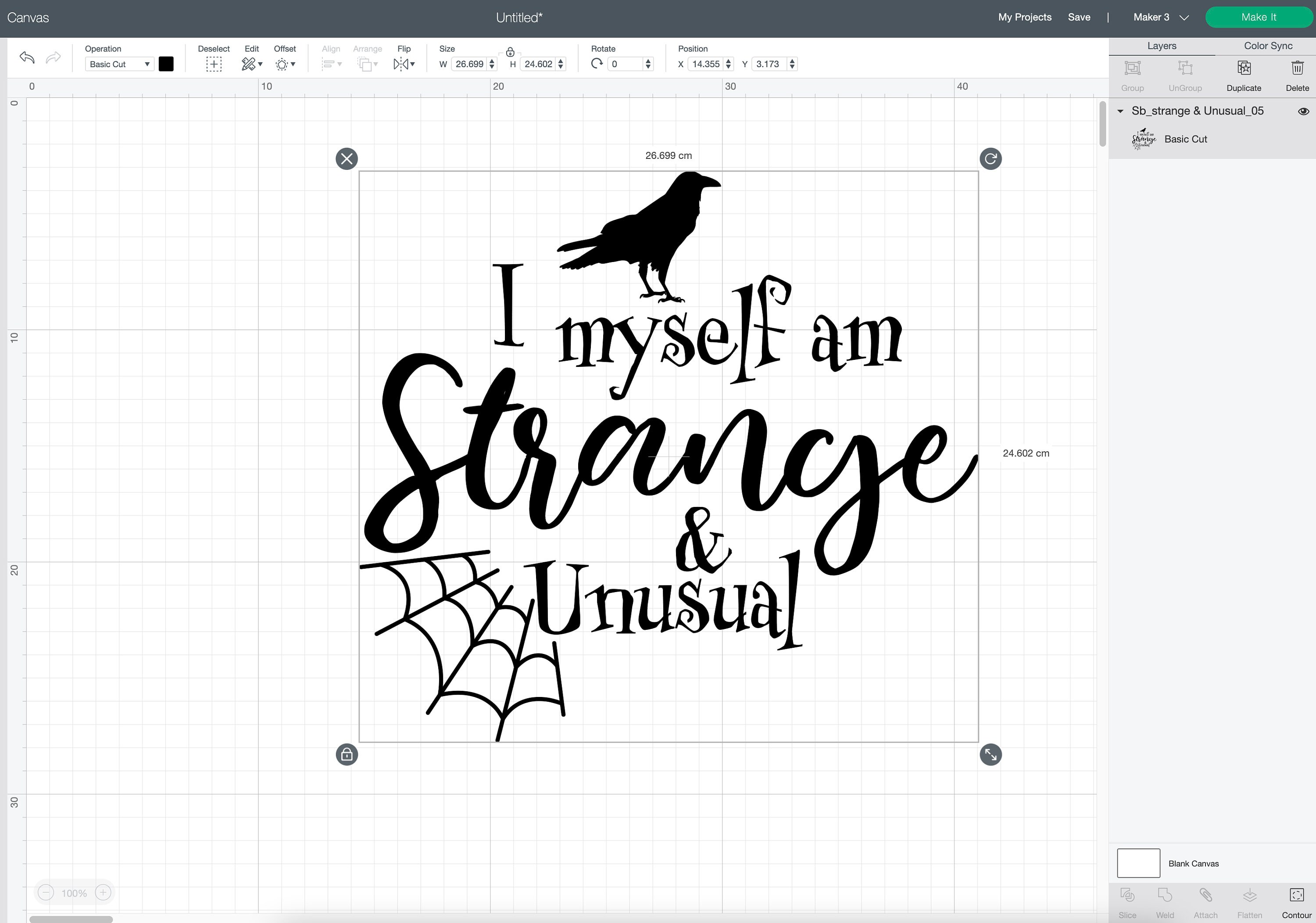Toggle the lock on the selection bounding box
1316x923 pixels.
coord(346,755)
